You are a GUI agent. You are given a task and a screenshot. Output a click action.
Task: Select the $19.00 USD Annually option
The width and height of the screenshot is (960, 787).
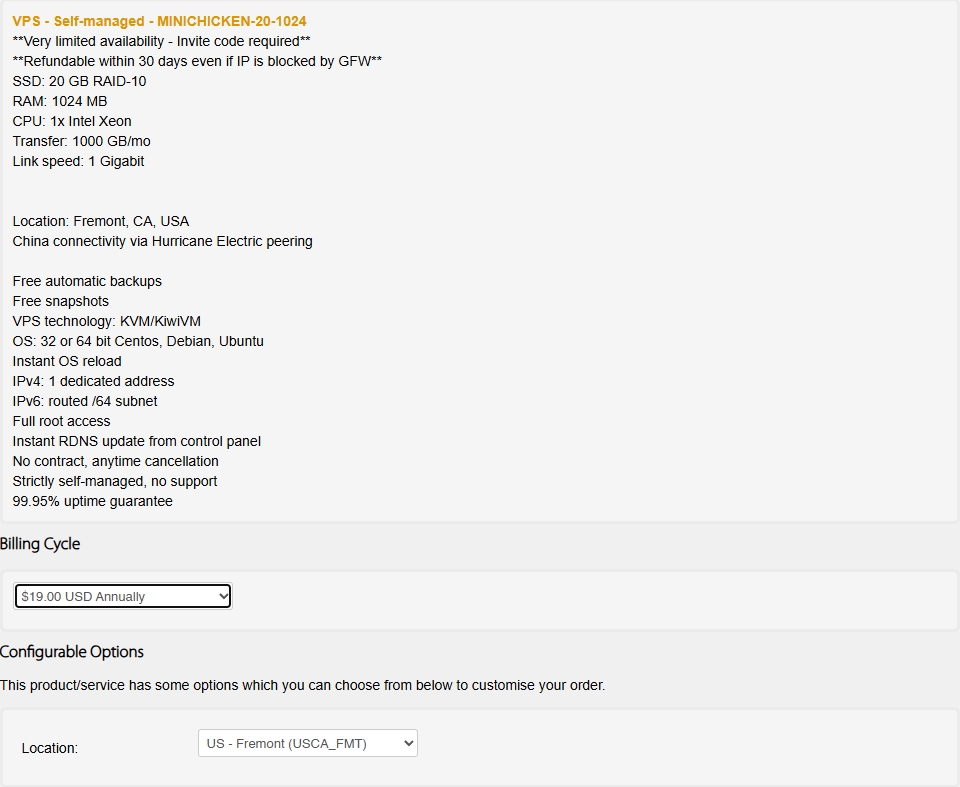tap(120, 596)
